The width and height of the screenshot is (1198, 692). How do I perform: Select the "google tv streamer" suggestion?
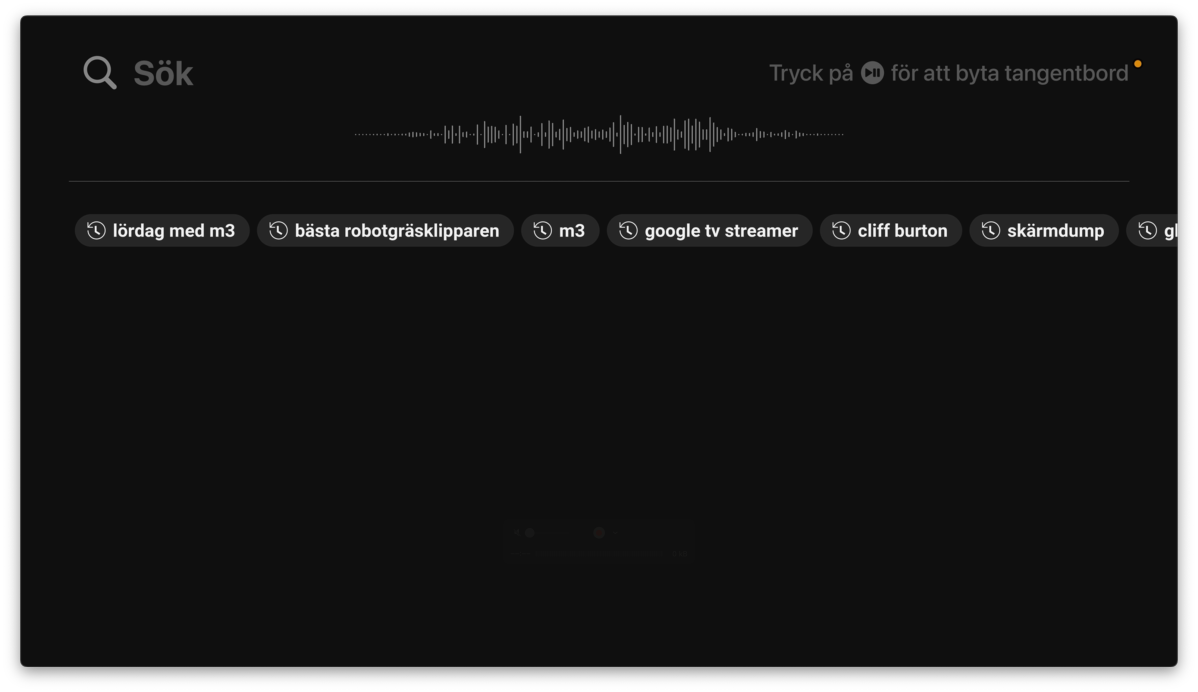[709, 230]
